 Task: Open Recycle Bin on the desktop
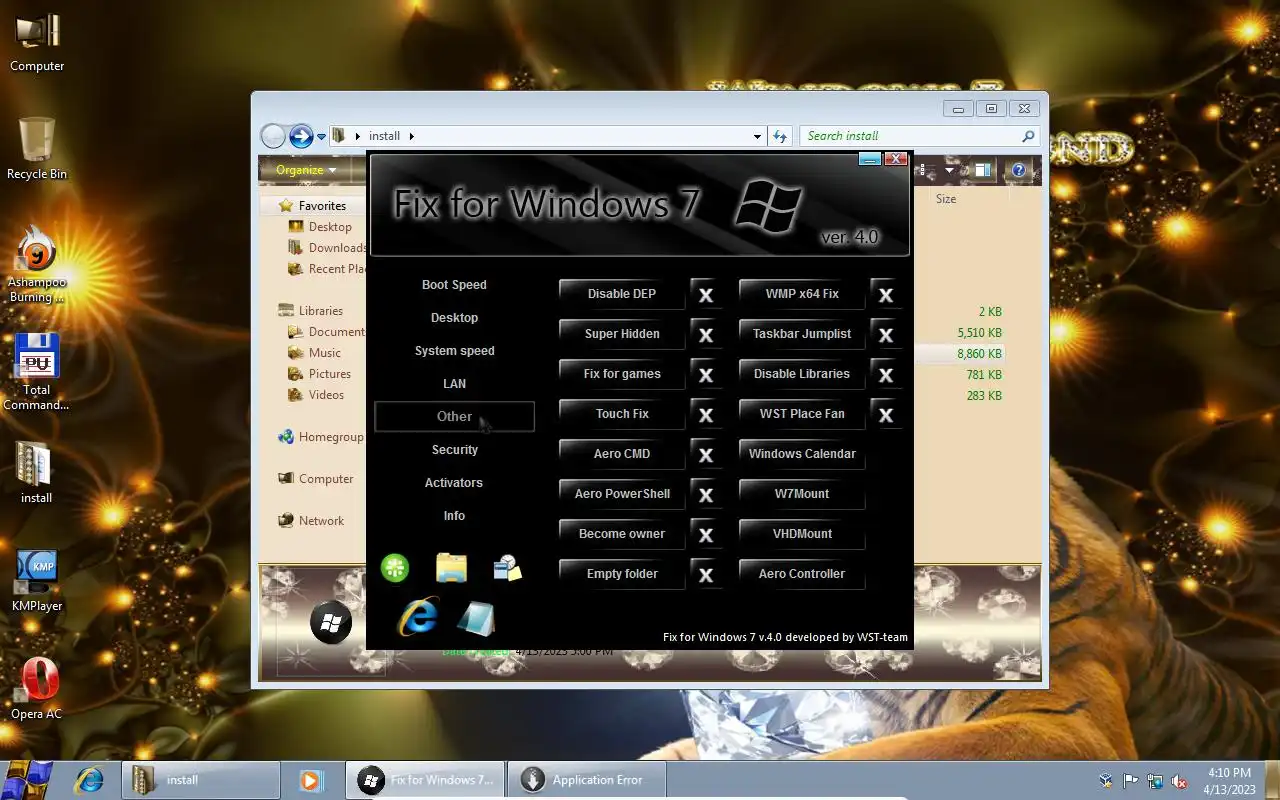coord(37,148)
